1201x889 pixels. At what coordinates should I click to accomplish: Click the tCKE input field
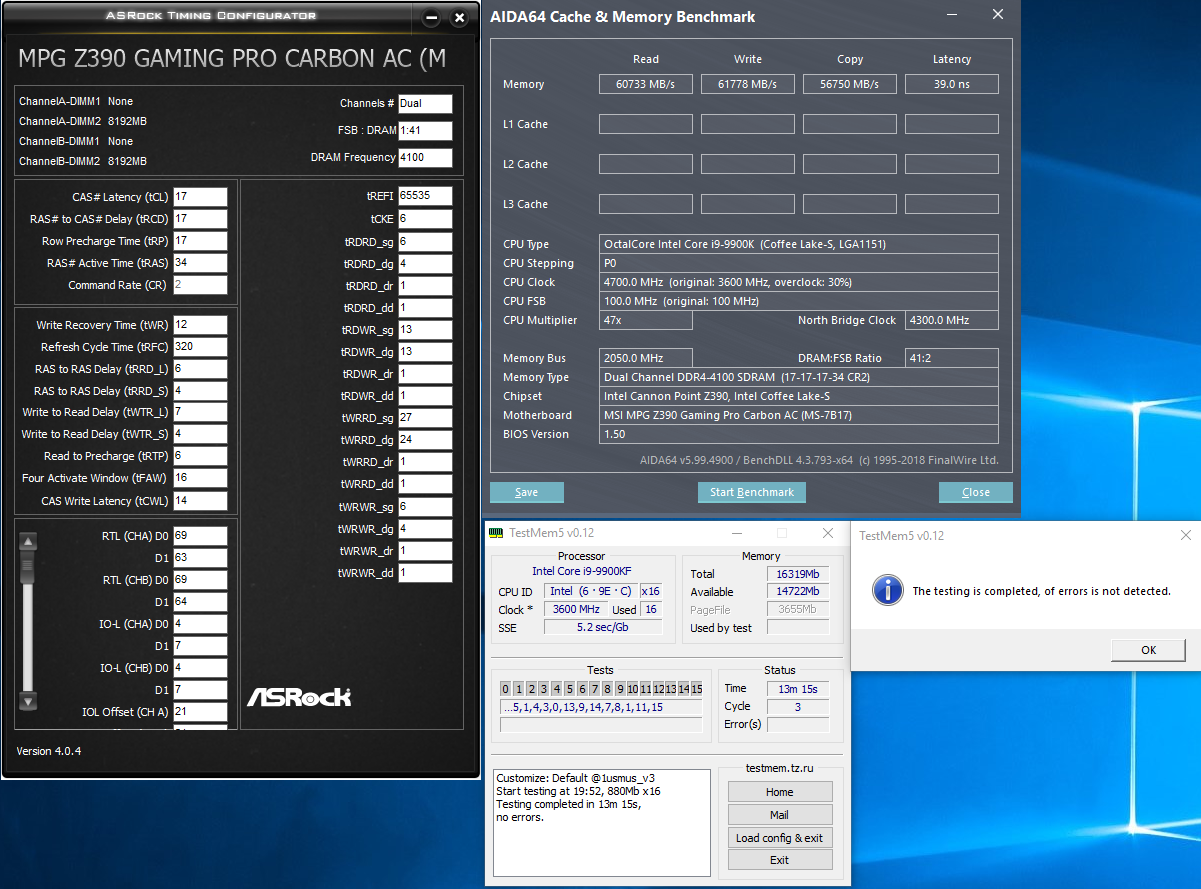pyautogui.click(x=425, y=218)
